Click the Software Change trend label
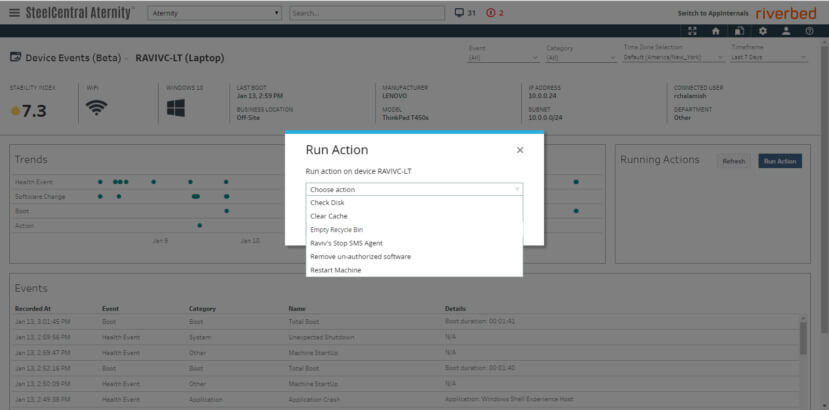Screen dimensions: 829x410 click(x=40, y=196)
